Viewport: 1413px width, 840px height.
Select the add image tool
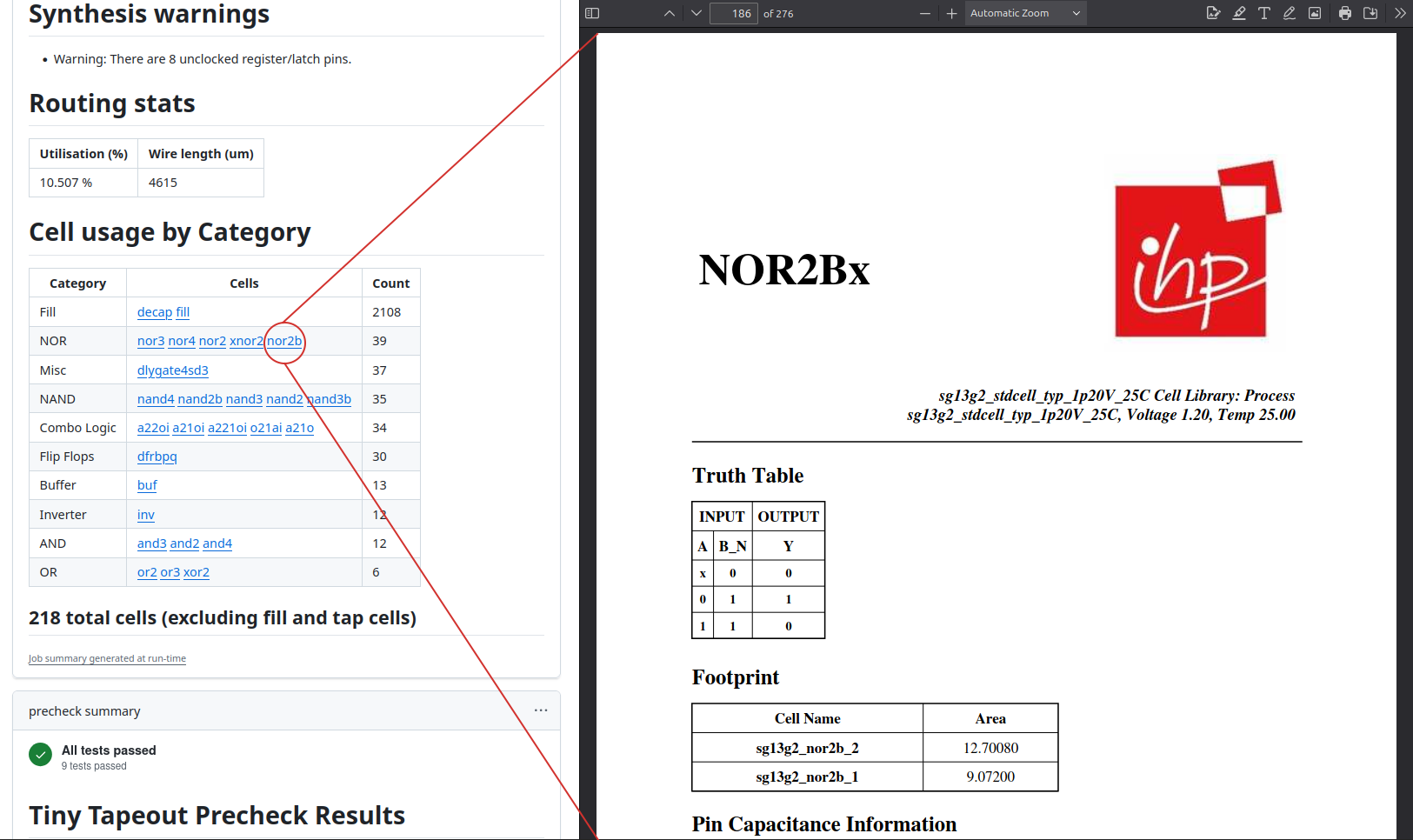point(1315,13)
